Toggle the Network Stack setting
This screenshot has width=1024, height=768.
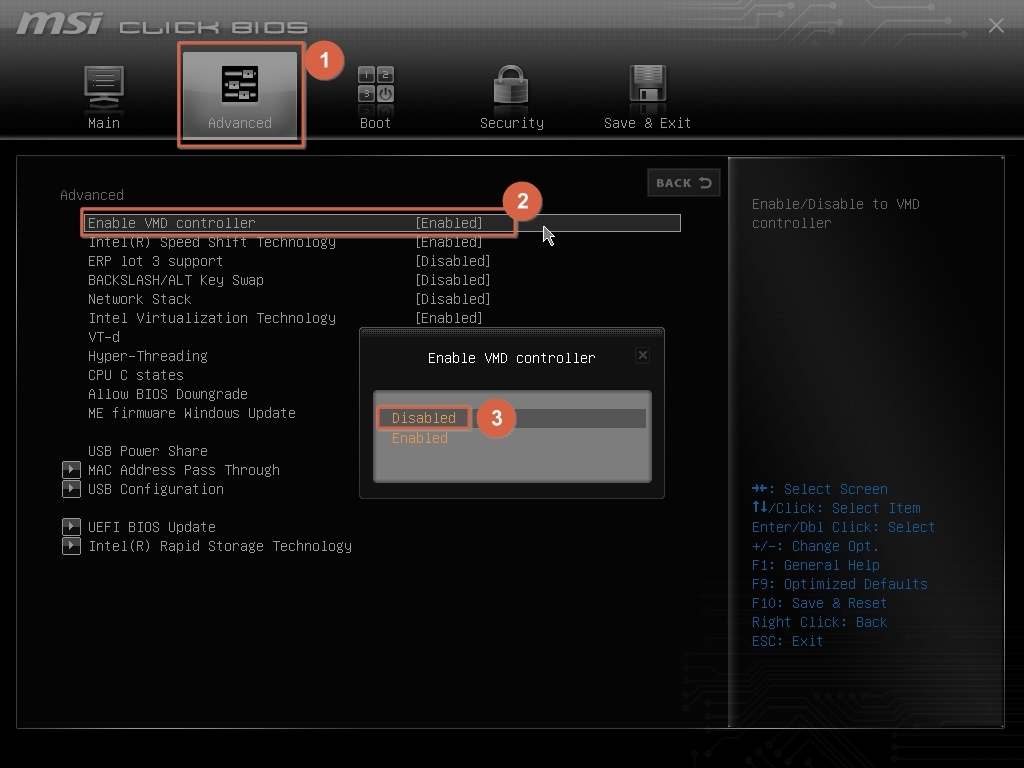tap(452, 299)
